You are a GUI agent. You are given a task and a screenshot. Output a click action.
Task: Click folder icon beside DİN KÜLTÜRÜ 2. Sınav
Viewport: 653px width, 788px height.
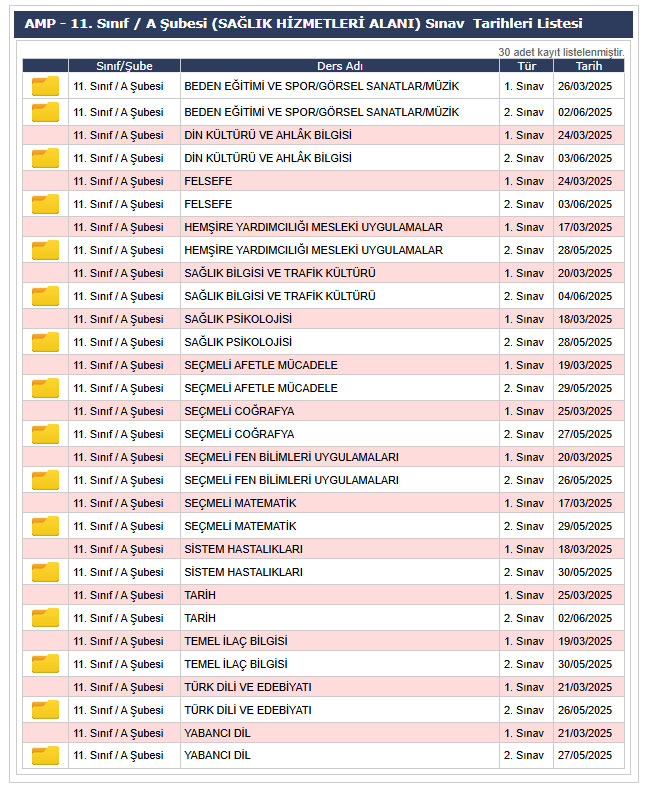(x=45, y=158)
